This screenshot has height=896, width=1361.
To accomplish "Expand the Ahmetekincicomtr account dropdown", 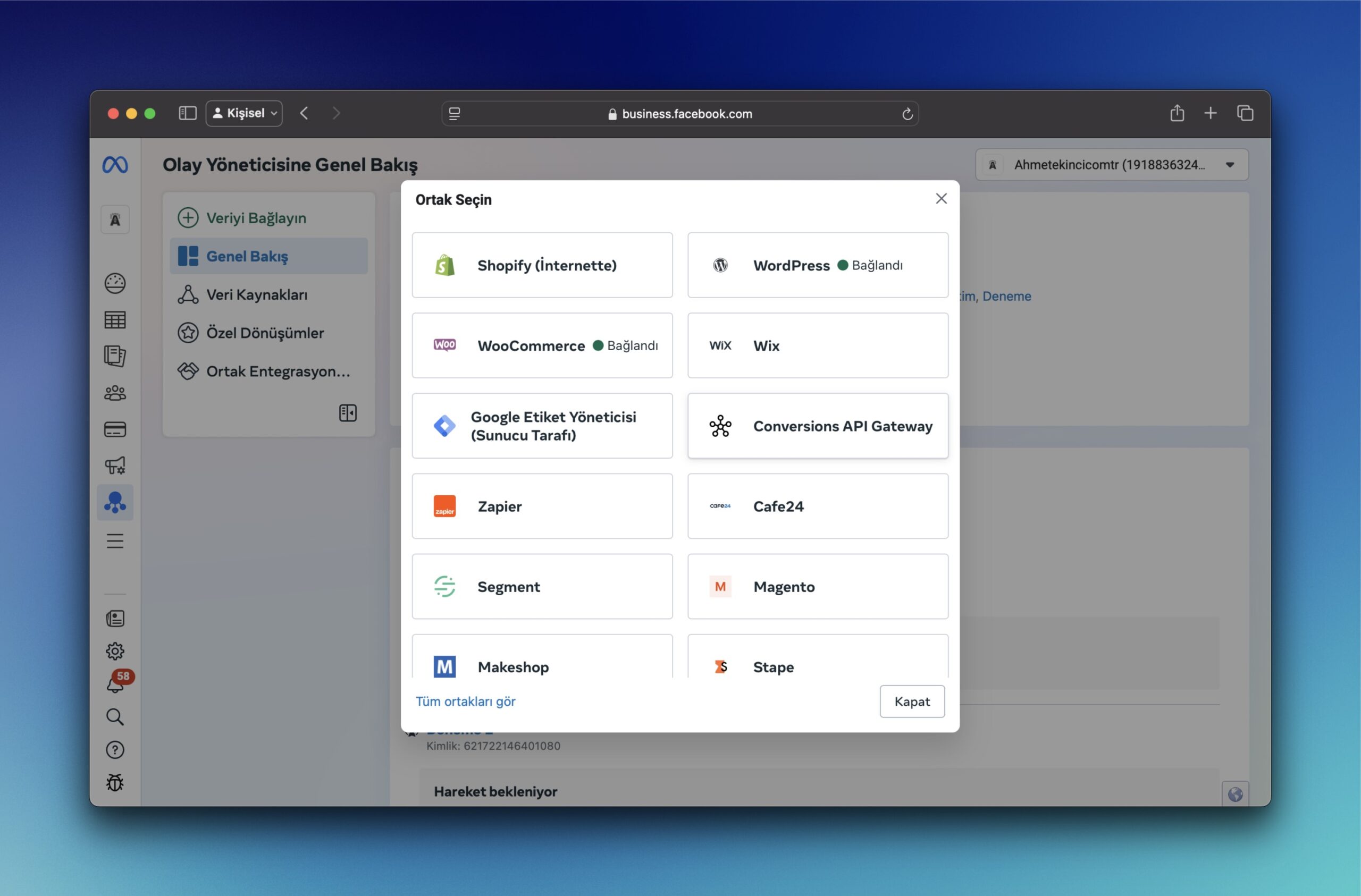I will click(x=1112, y=165).
